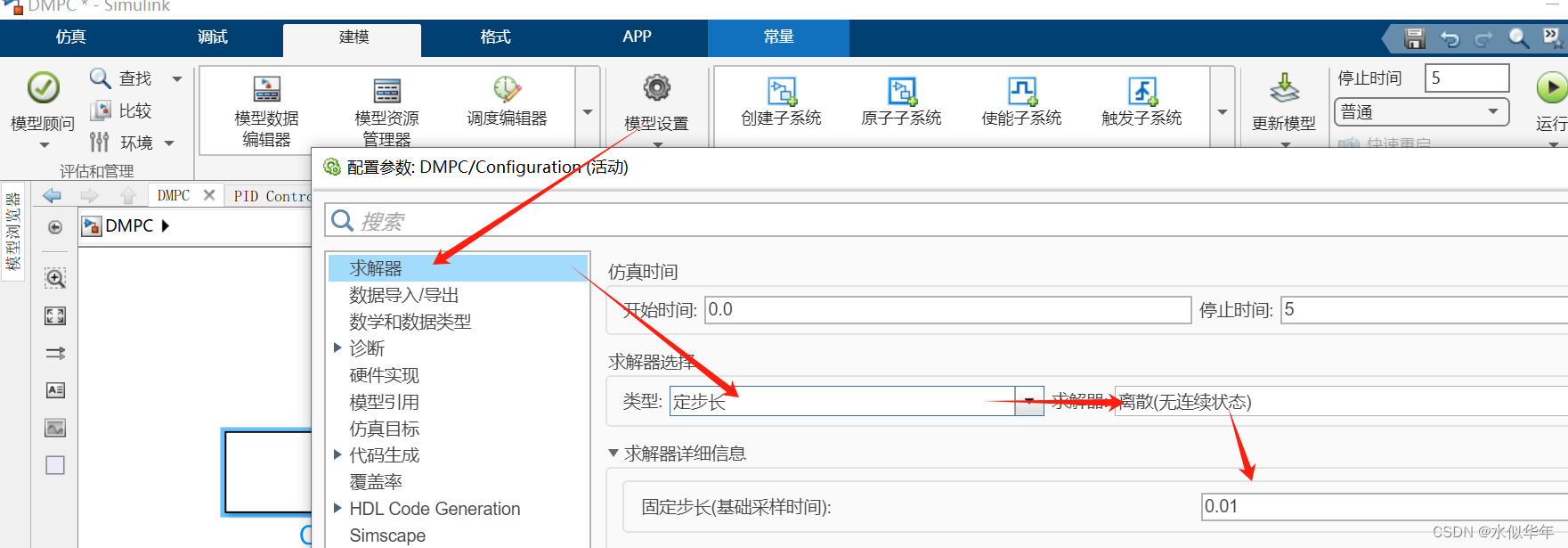Click the zoom-in palette icon
The image size is (1568, 548).
point(55,278)
